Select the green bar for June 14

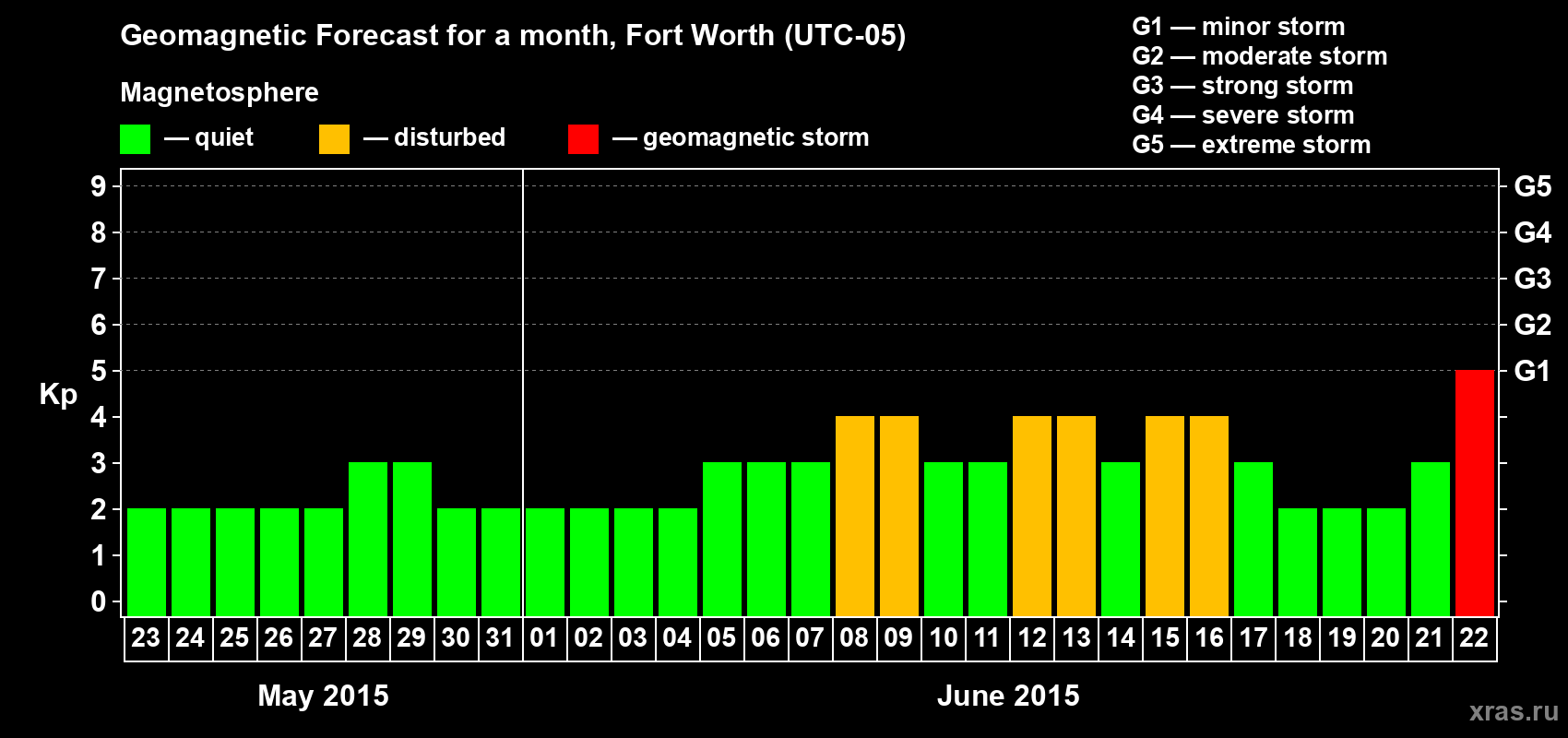click(1121, 539)
